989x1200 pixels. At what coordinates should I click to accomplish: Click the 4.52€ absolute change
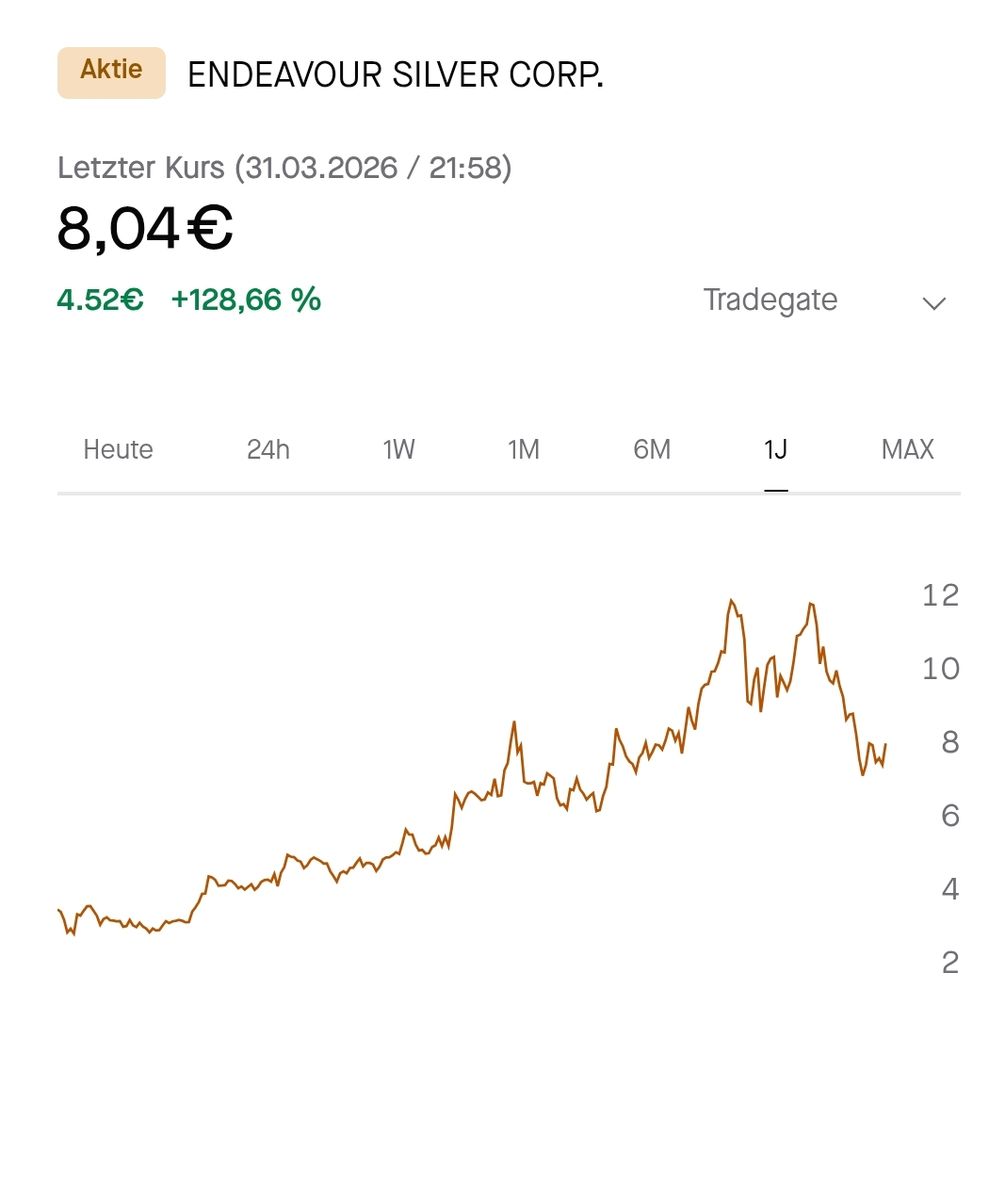100,299
